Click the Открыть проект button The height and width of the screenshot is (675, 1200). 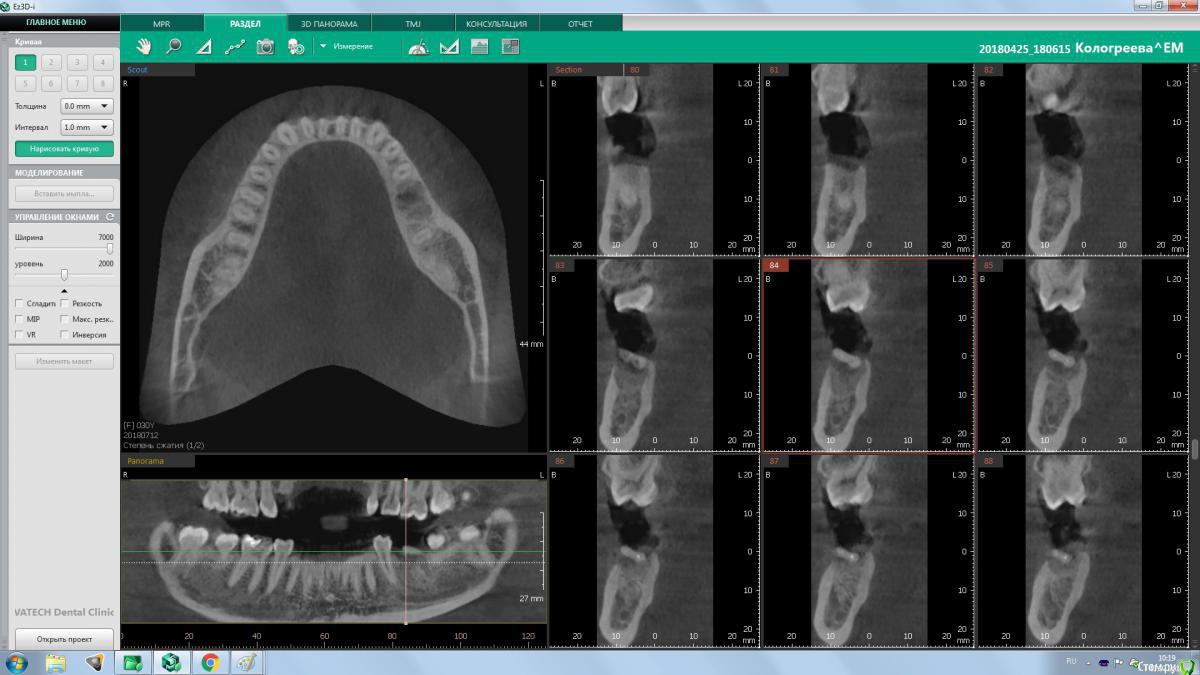point(64,638)
